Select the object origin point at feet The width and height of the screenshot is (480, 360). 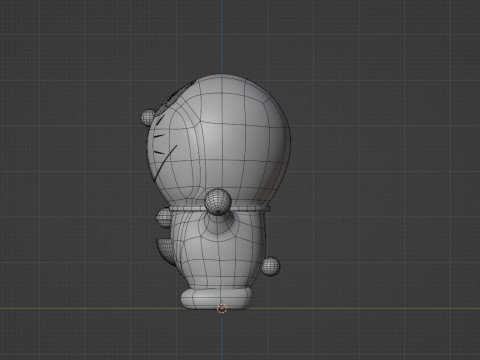click(222, 309)
